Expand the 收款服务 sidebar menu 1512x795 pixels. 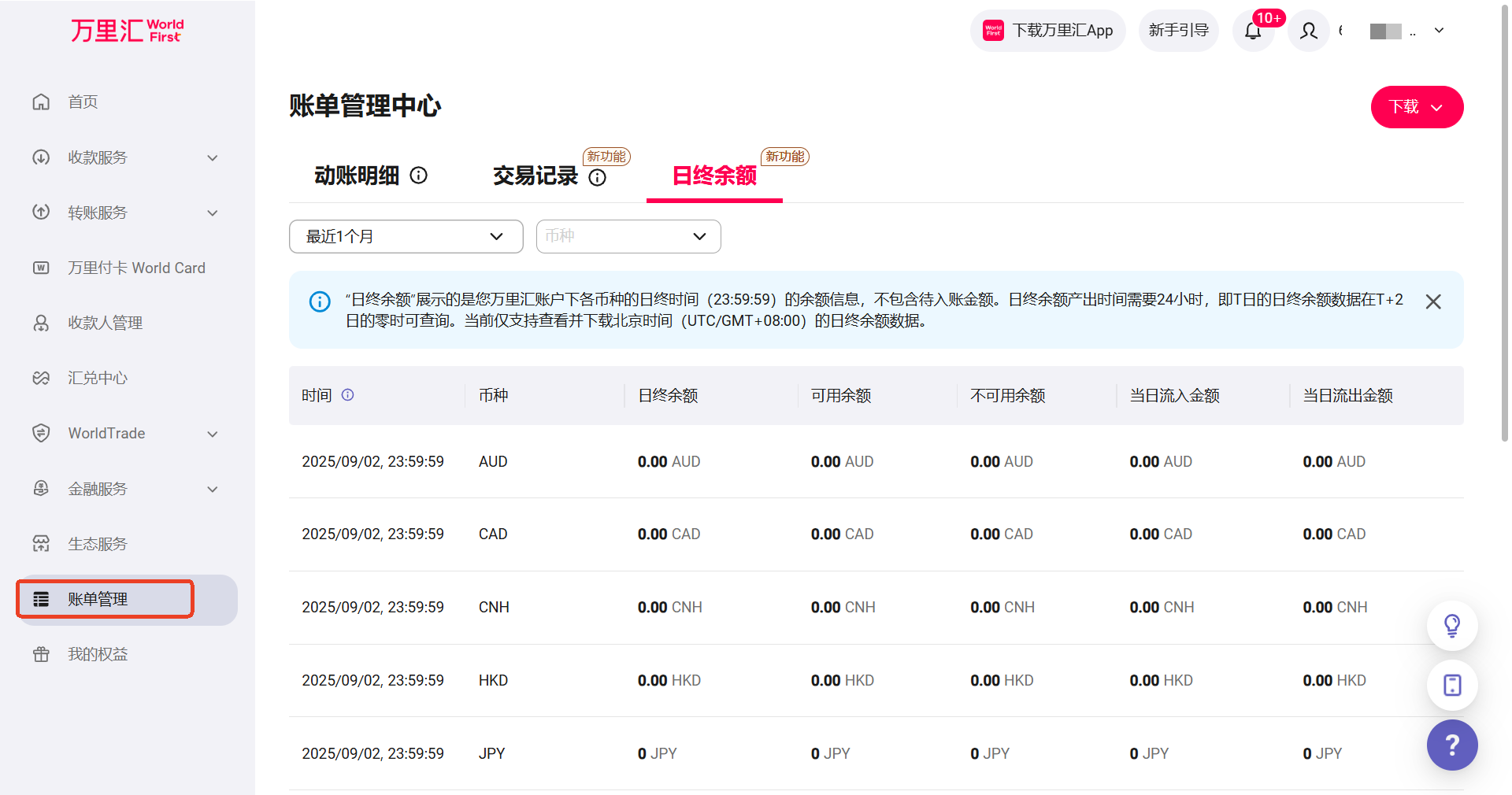point(126,157)
